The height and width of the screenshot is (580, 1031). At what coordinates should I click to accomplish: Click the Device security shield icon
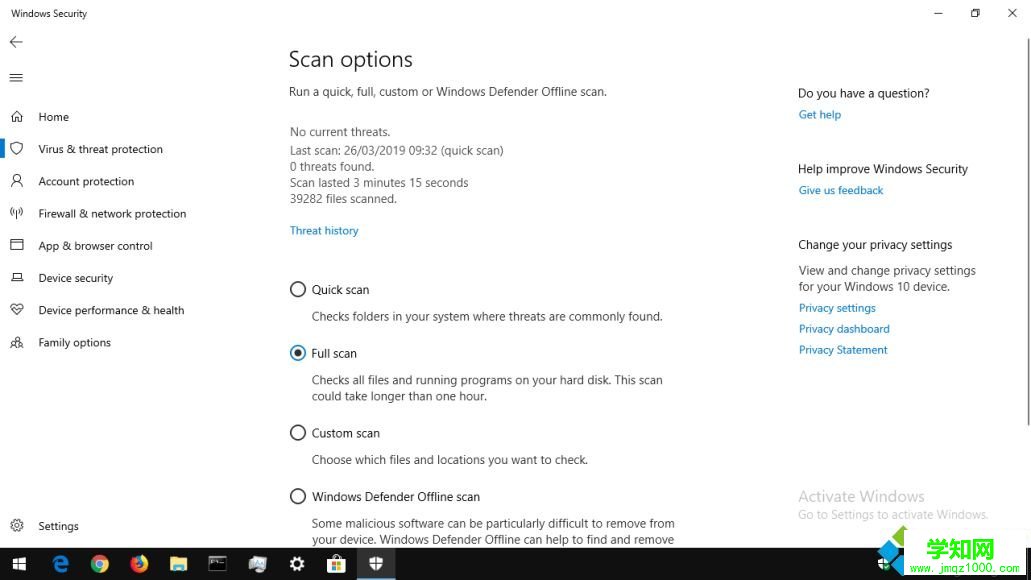coord(18,277)
